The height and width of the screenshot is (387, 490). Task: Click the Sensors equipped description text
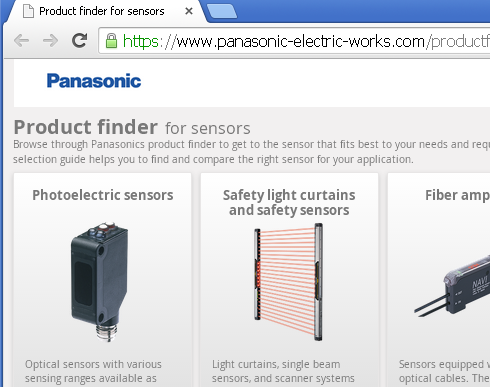coord(444,371)
